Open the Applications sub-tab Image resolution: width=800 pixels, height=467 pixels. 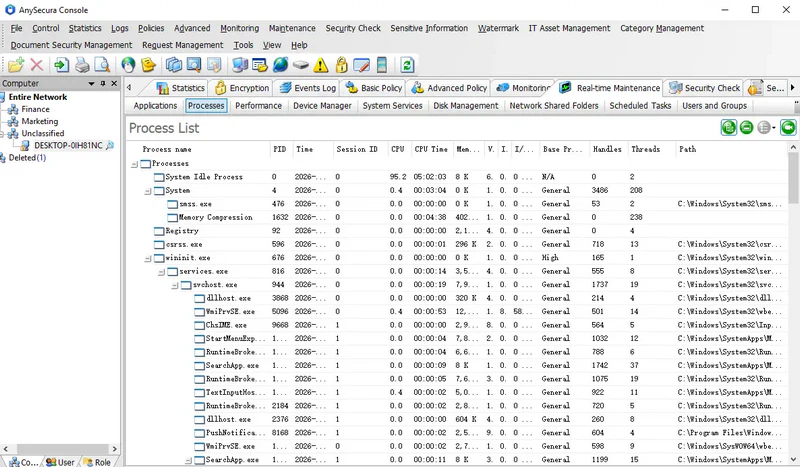tap(155, 106)
